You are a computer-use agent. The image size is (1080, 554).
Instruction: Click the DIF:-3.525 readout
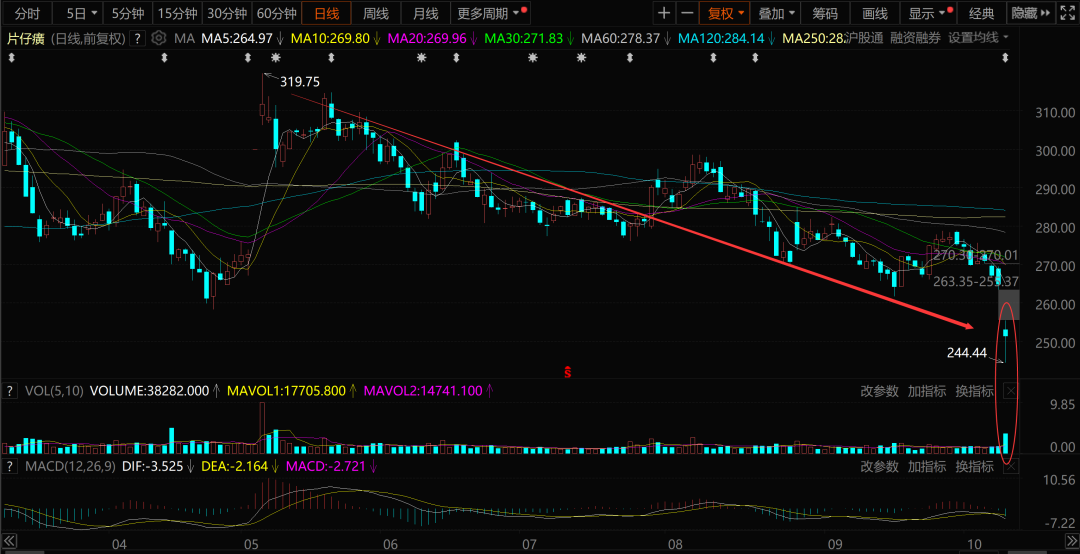point(152,466)
